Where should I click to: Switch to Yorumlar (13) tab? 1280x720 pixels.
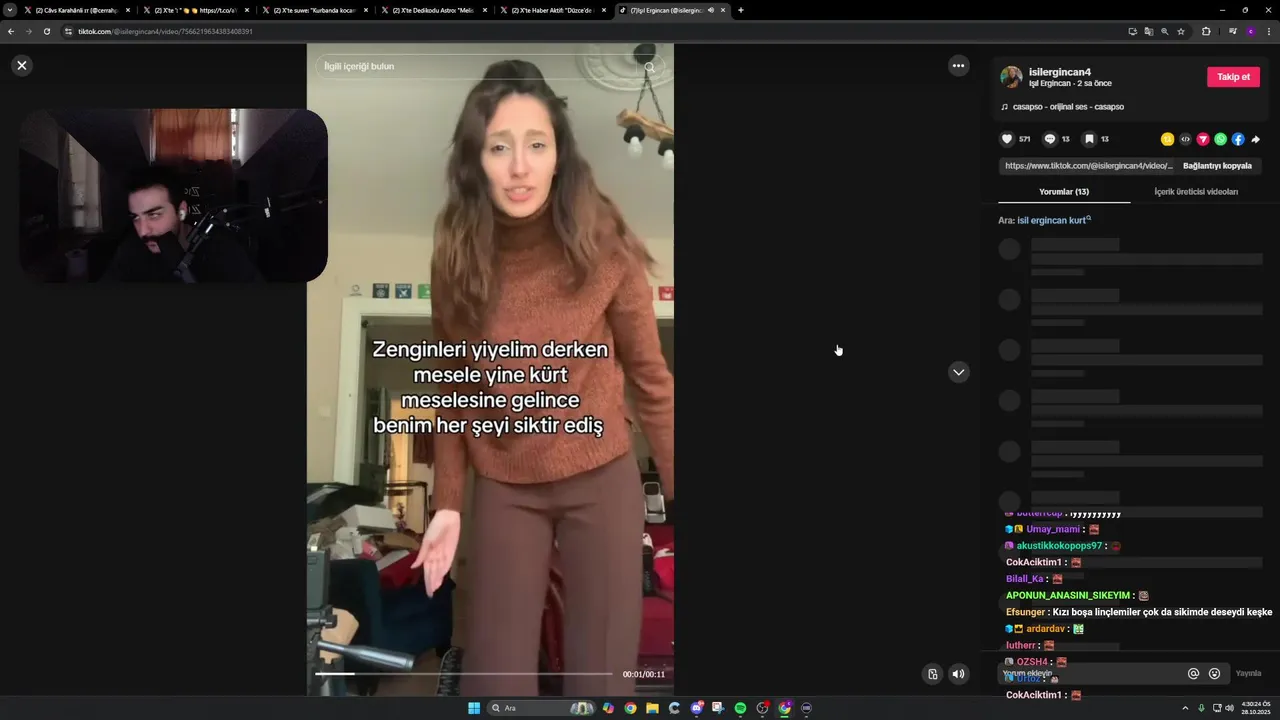(x=1064, y=192)
